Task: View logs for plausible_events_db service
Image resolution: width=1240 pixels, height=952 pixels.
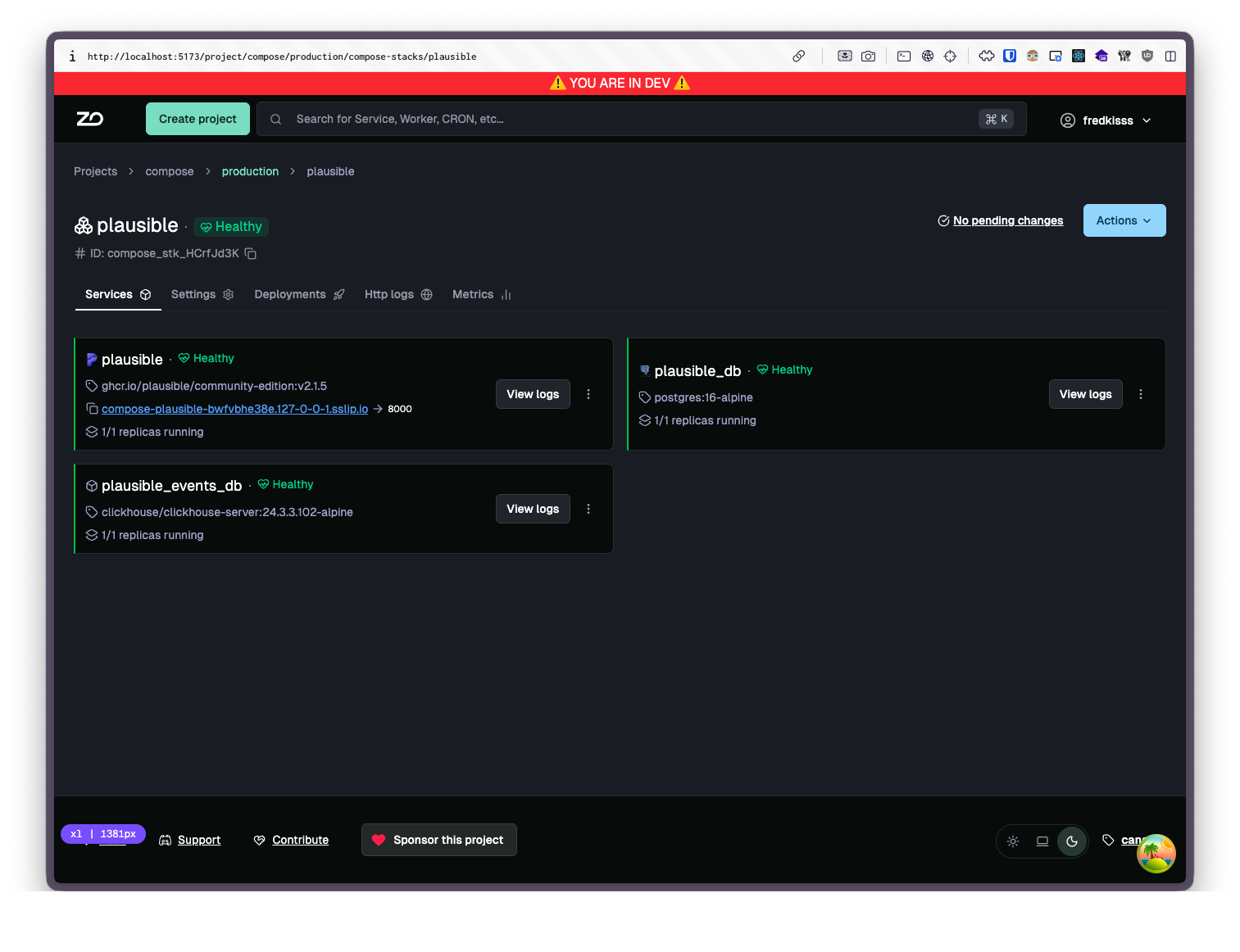Action: (x=533, y=509)
